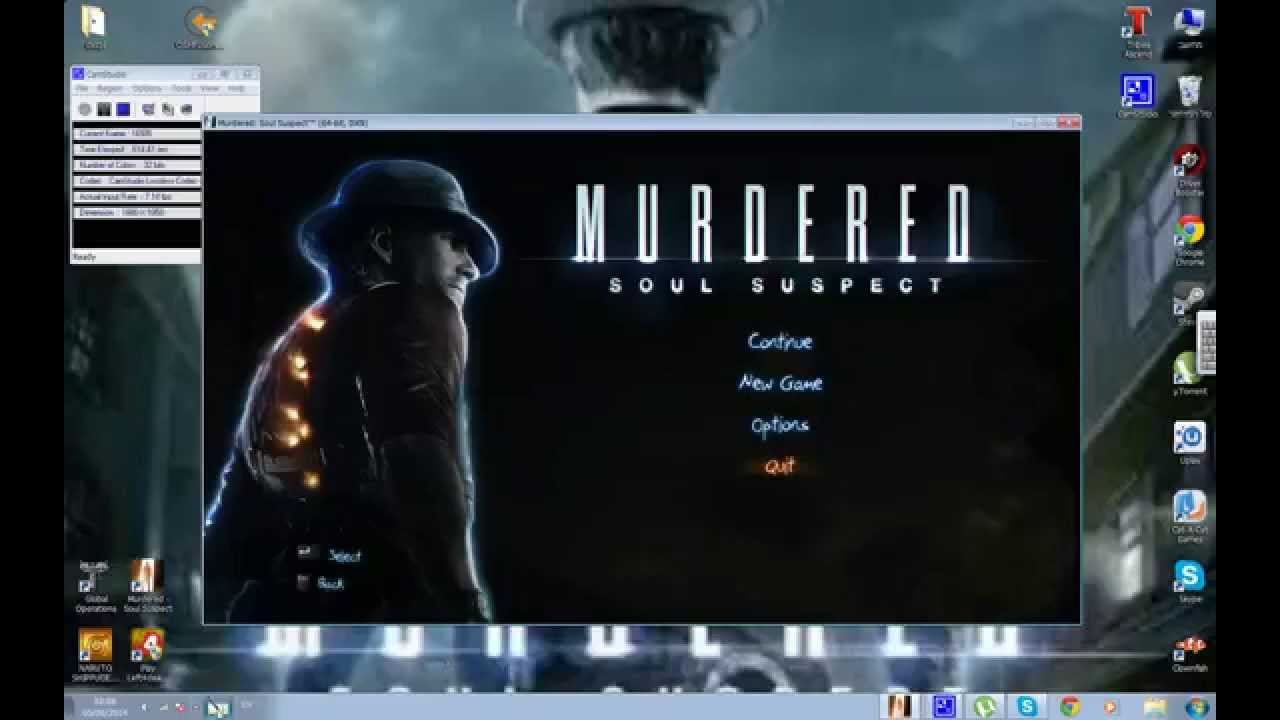Click the Recycle Bin desktop icon

tap(1190, 97)
